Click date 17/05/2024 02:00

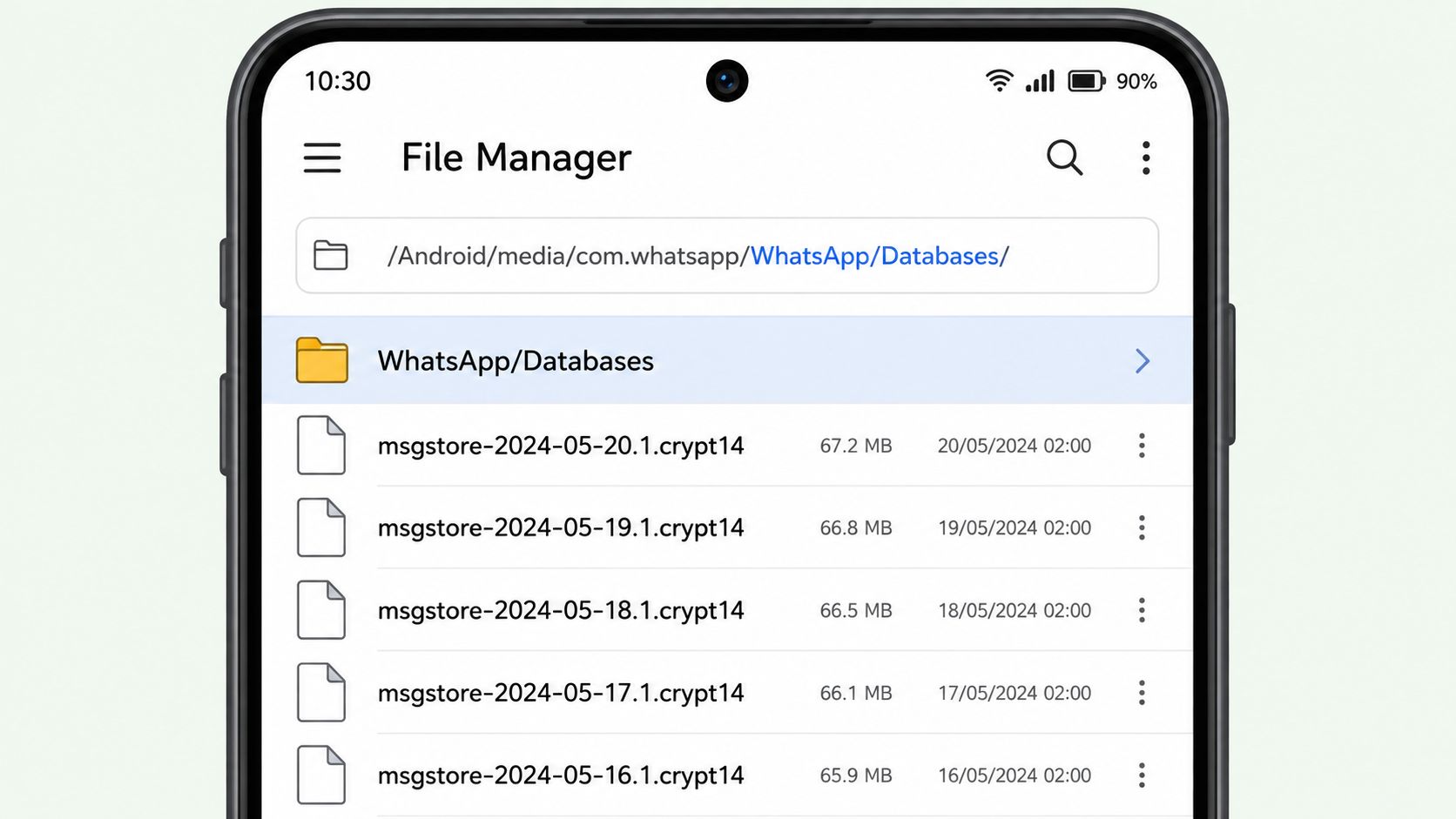pyautogui.click(x=1014, y=693)
